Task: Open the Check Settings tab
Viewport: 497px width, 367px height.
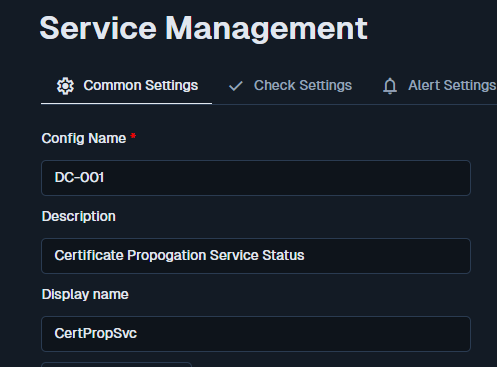Action: pos(290,86)
